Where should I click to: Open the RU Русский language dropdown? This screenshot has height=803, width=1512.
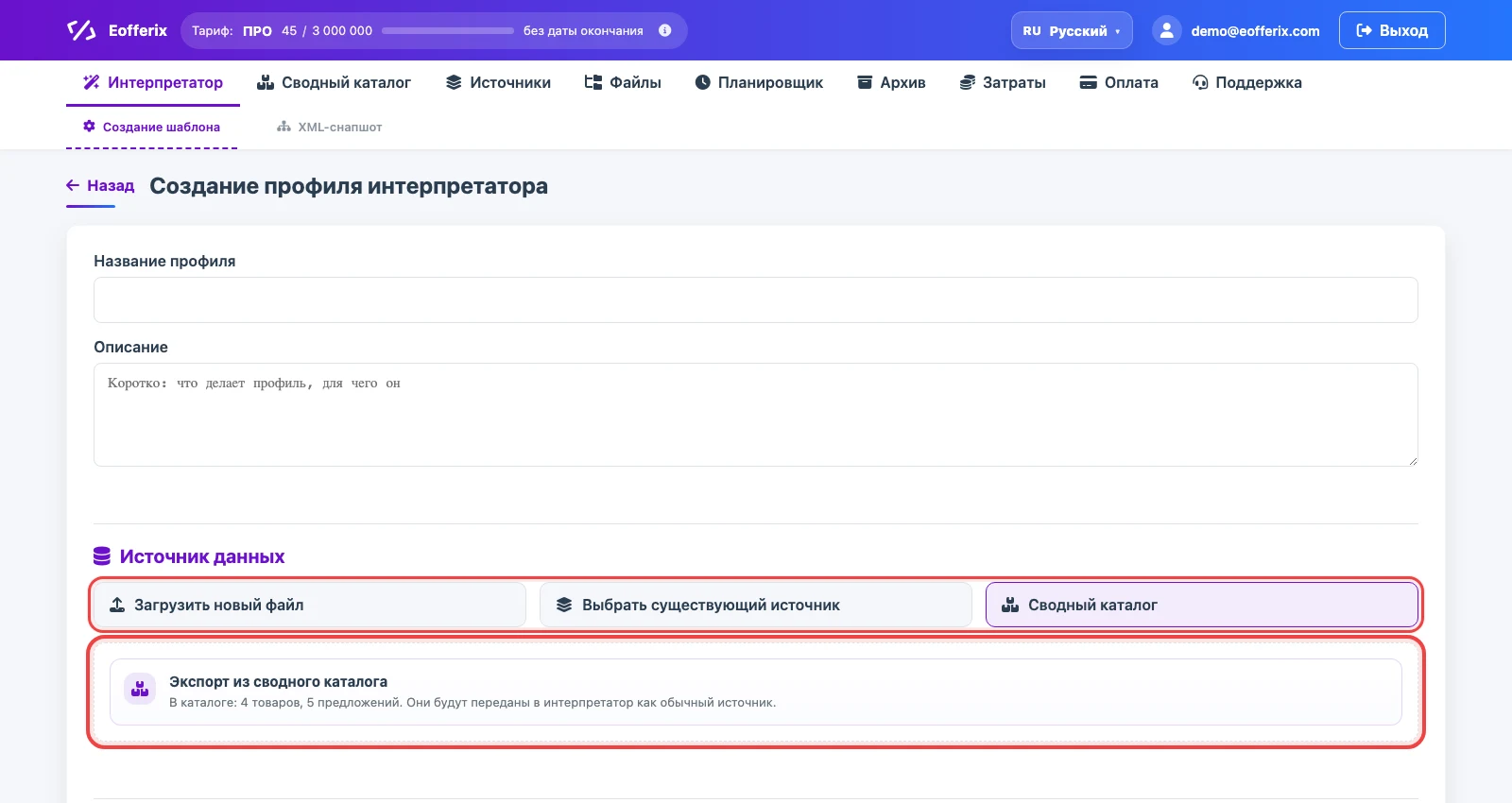pos(1072,30)
